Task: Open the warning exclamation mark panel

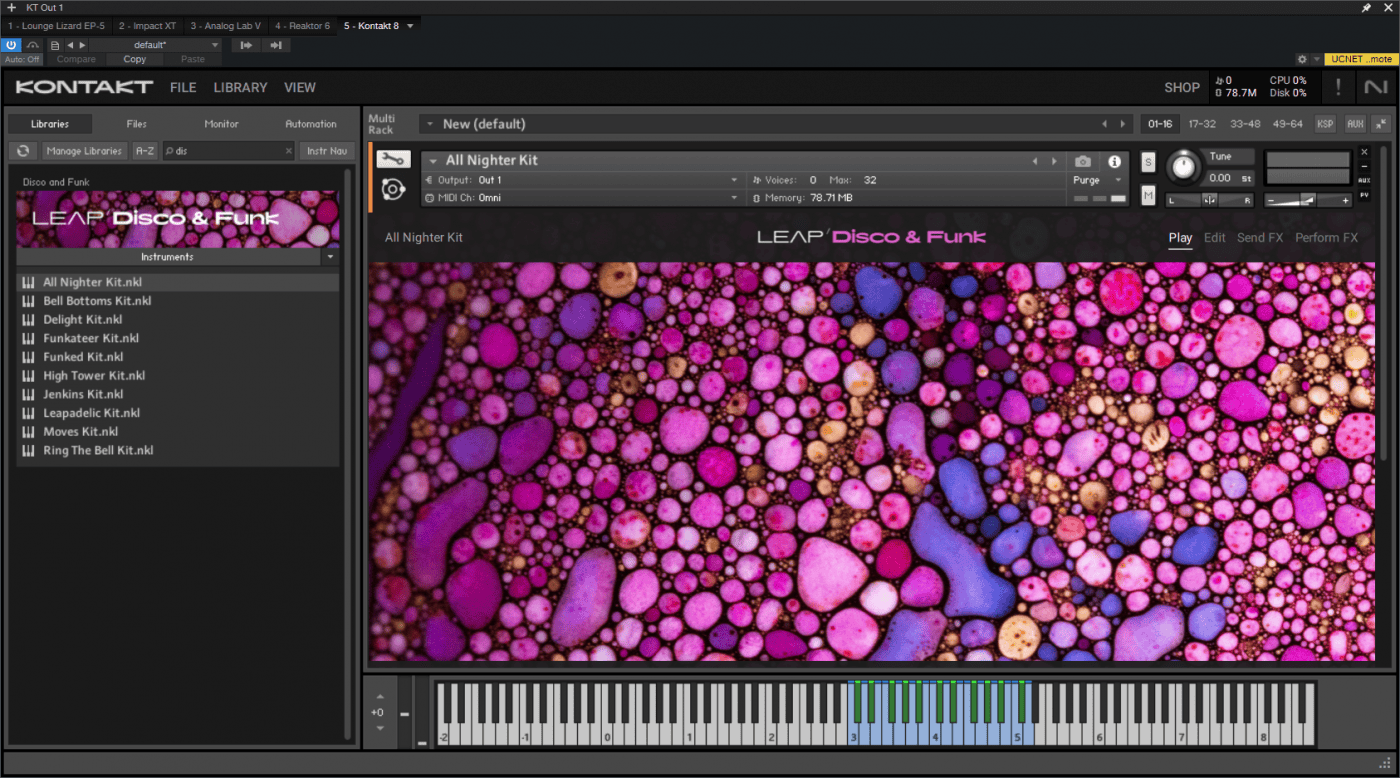Action: coord(1338,87)
